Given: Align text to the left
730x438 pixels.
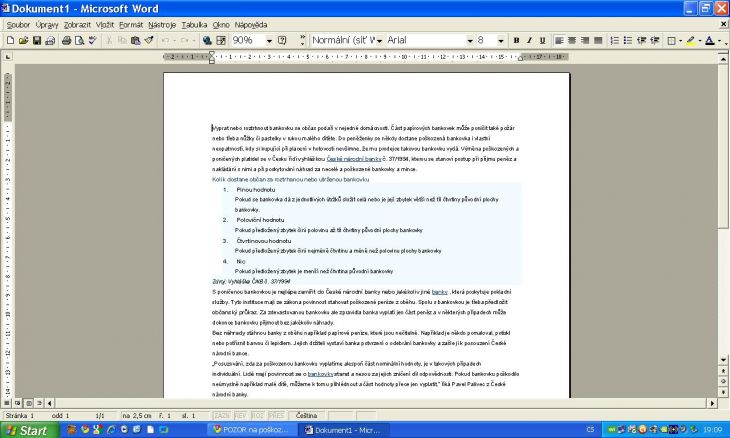Looking at the screenshot, I should (x=559, y=40).
